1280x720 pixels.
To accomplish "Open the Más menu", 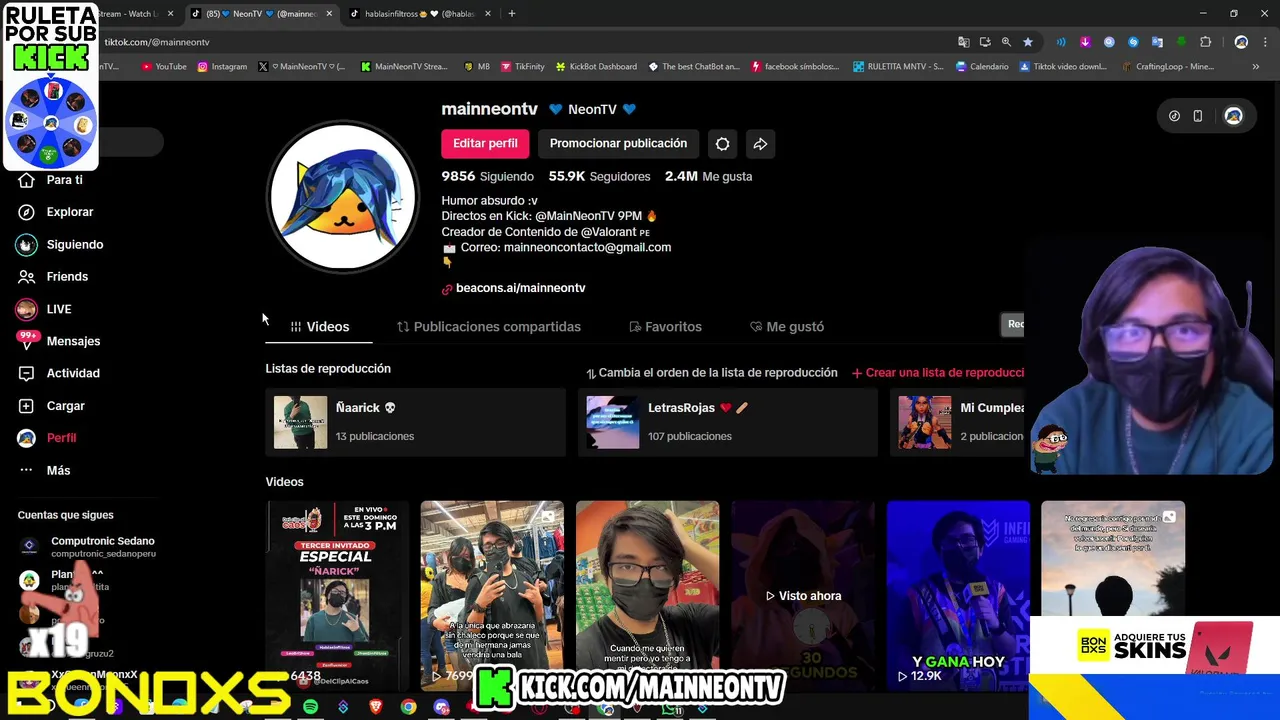I will coord(44,470).
